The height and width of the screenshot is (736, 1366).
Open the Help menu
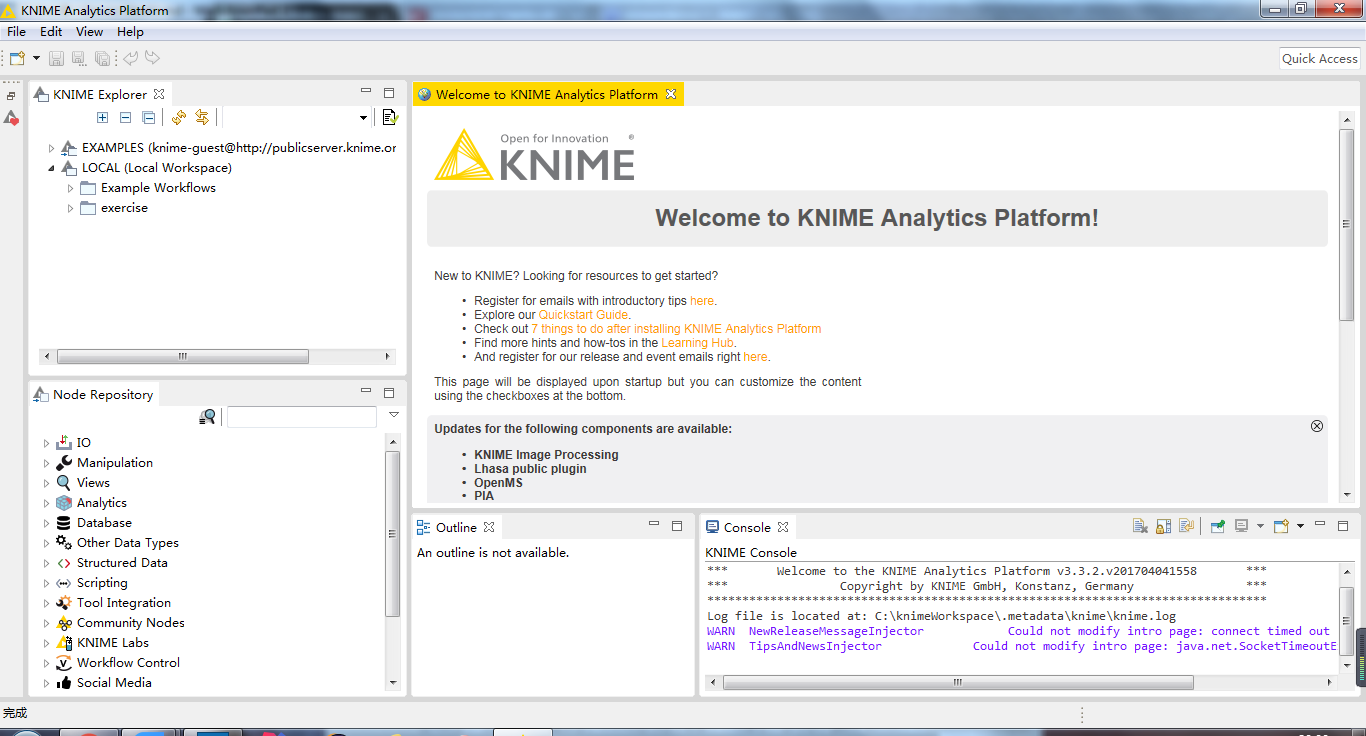130,32
